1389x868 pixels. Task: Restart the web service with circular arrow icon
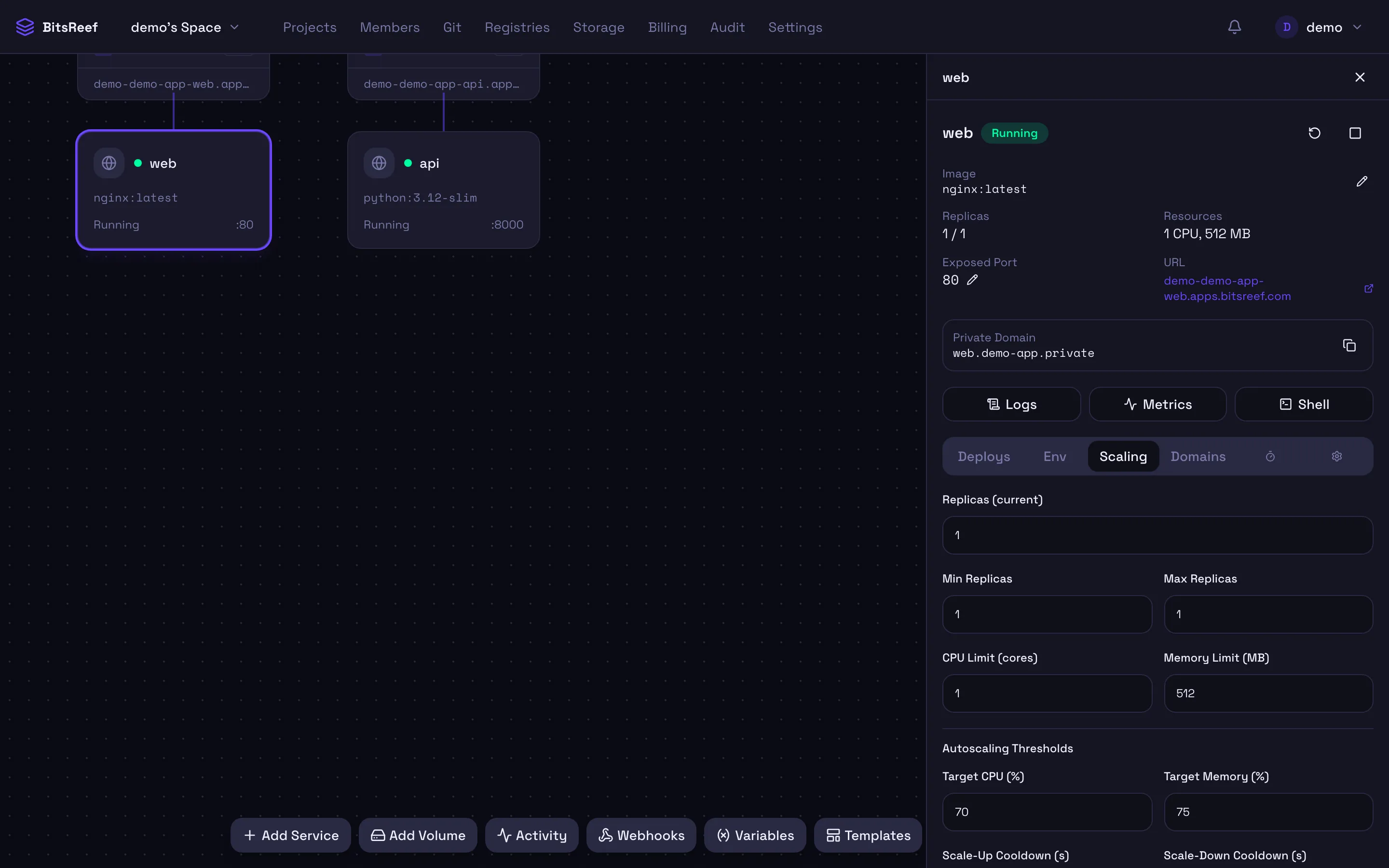1314,133
